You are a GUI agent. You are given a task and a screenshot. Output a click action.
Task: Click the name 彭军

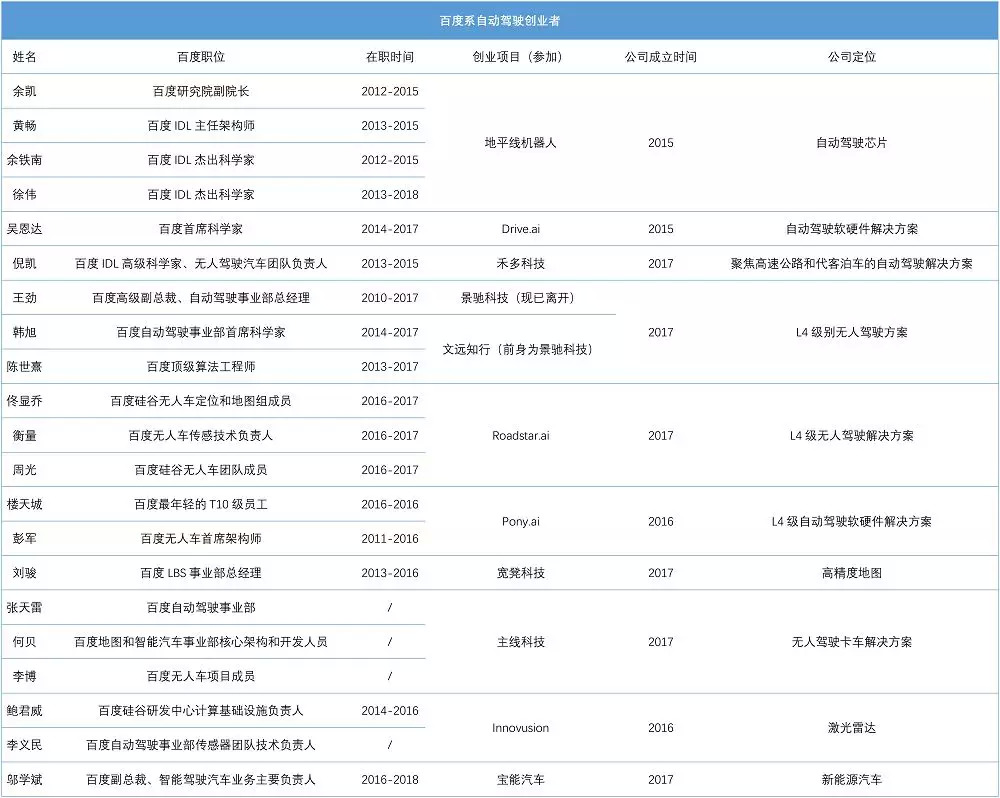24,539
